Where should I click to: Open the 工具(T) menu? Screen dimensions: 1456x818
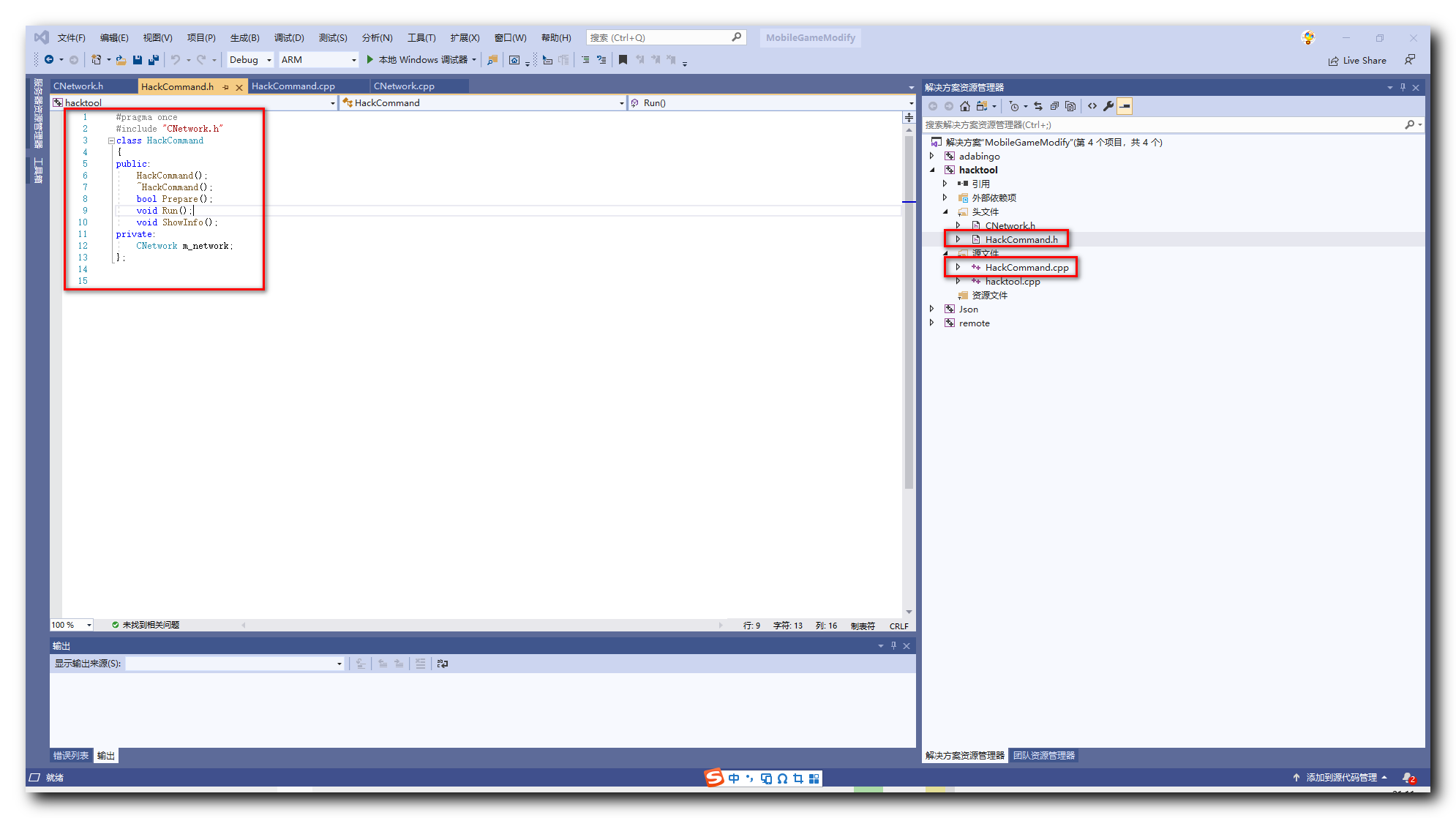(x=421, y=38)
